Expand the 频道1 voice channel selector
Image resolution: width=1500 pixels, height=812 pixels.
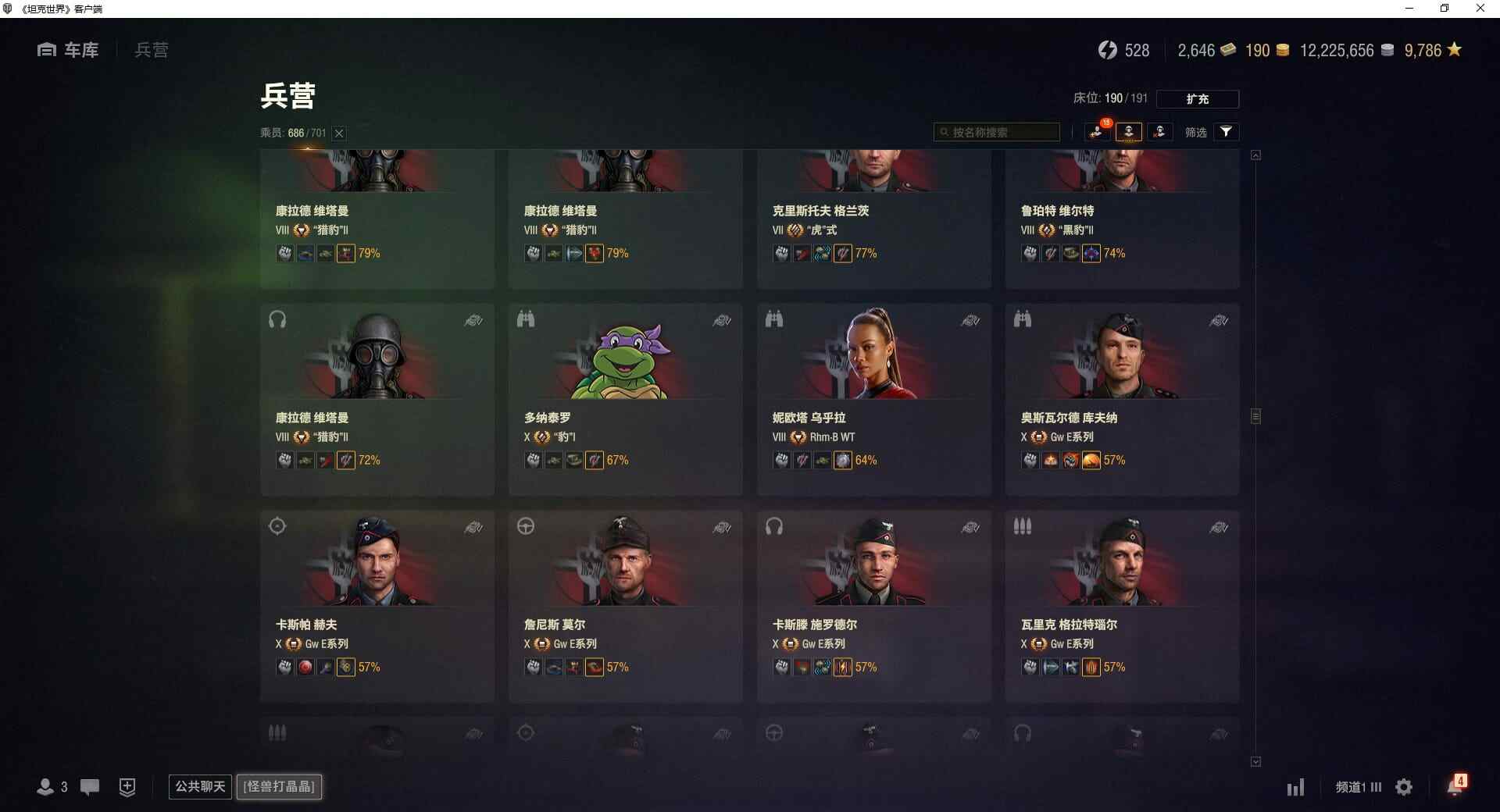coord(1358,787)
